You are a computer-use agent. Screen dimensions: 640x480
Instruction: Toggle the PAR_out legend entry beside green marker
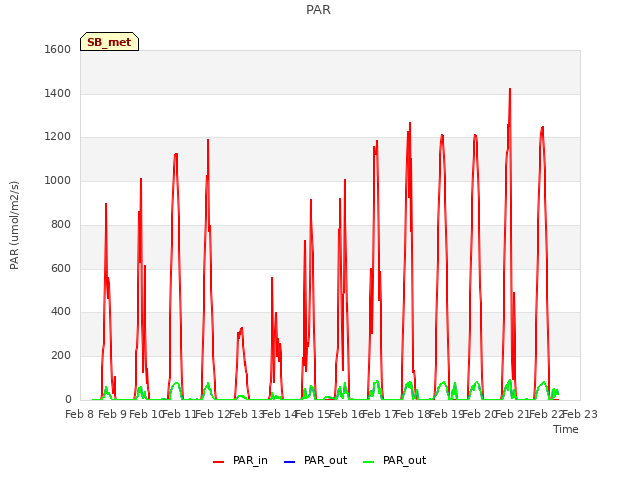(x=394, y=460)
